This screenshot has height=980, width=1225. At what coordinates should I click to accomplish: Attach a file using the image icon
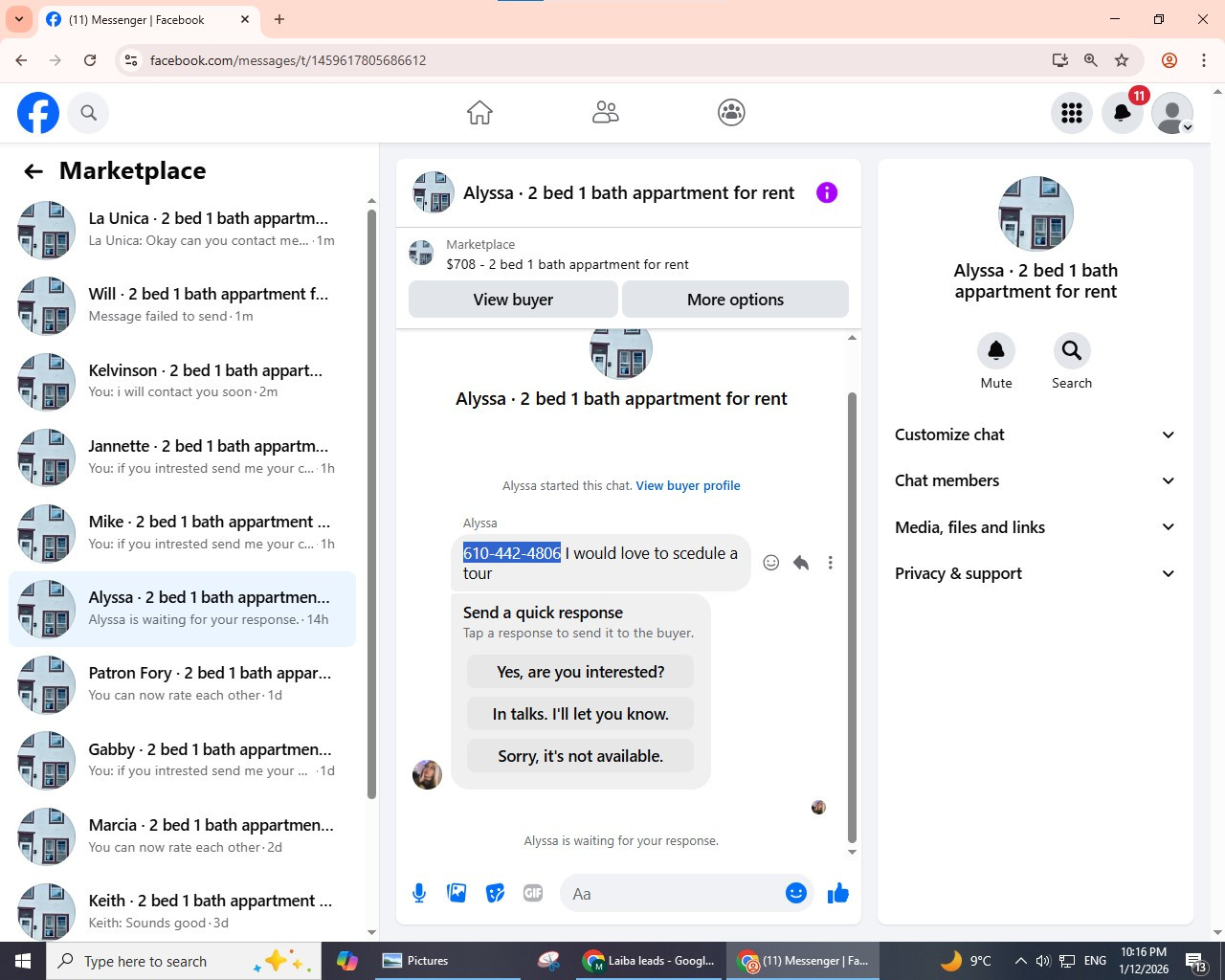[x=457, y=893]
